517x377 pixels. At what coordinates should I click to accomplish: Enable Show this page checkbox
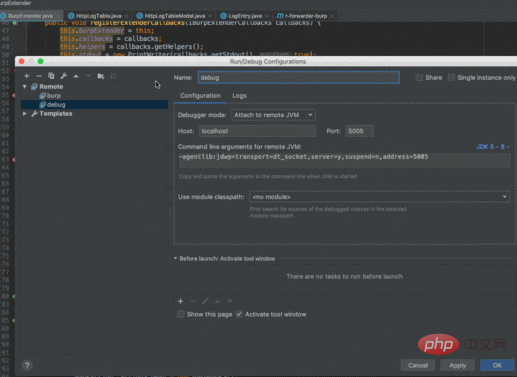coord(181,314)
